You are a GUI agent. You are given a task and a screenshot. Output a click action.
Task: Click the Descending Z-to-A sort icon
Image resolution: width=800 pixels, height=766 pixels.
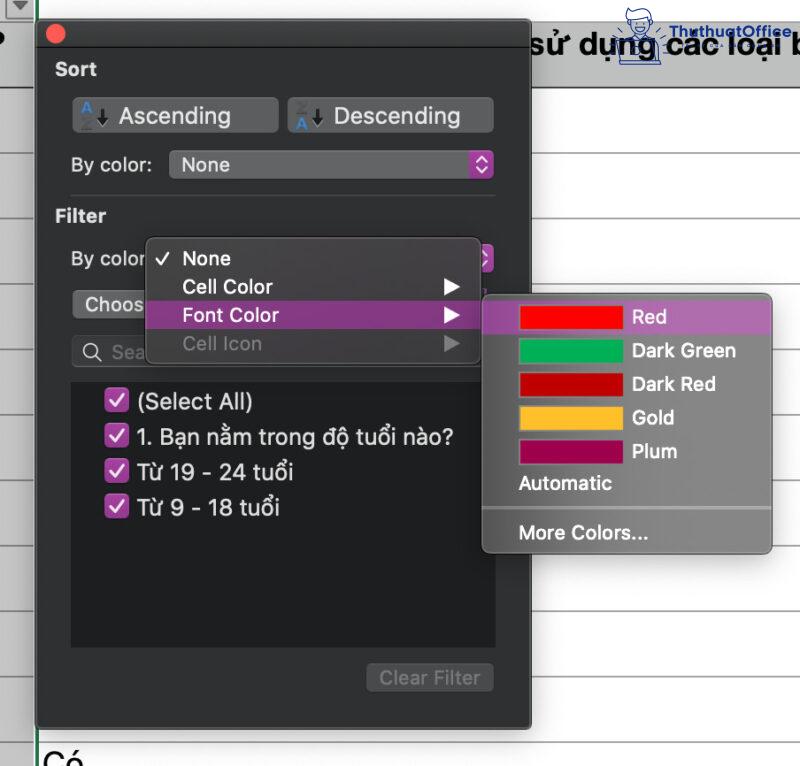(x=308, y=114)
